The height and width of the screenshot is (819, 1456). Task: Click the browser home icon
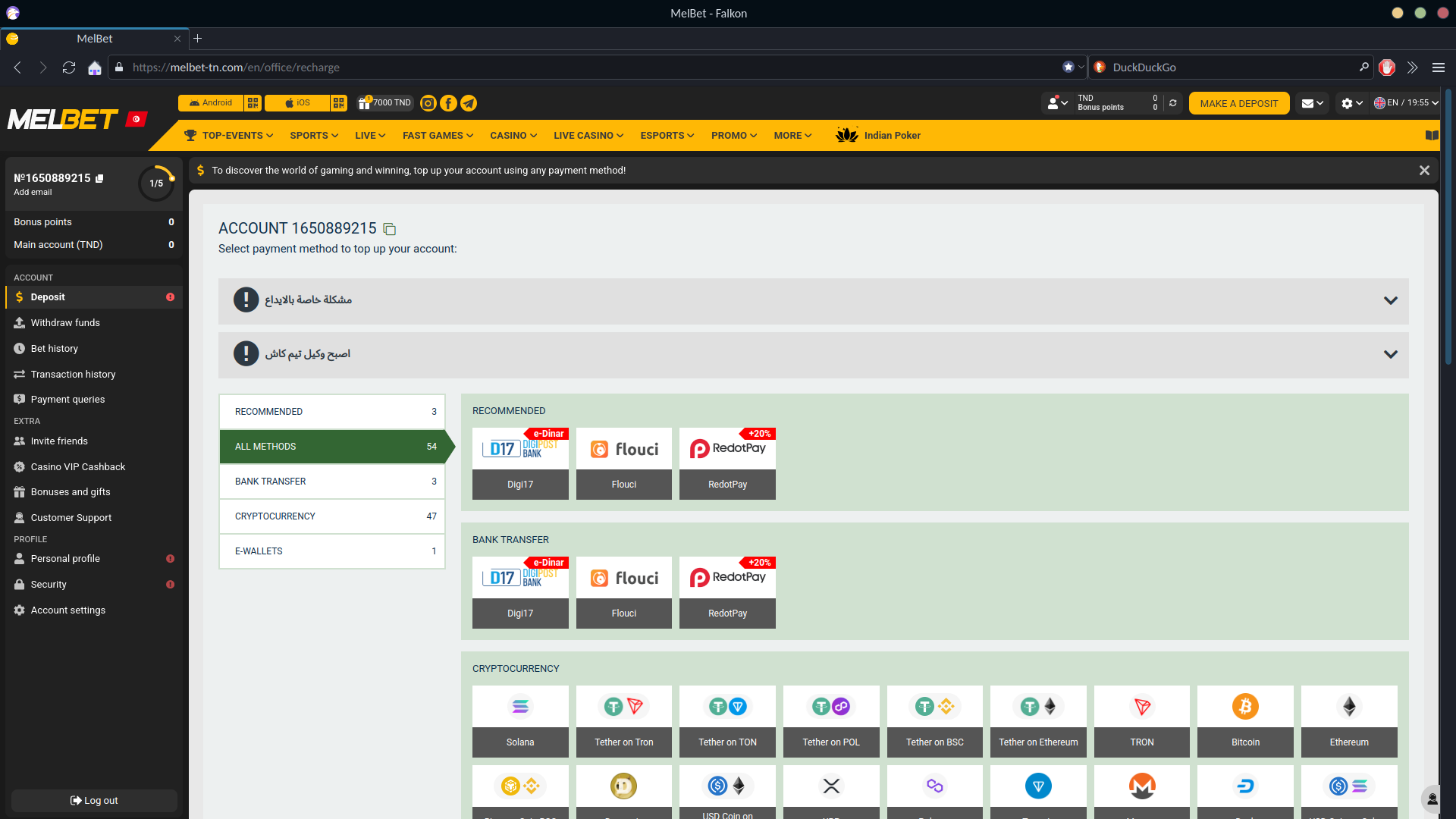[x=95, y=67]
